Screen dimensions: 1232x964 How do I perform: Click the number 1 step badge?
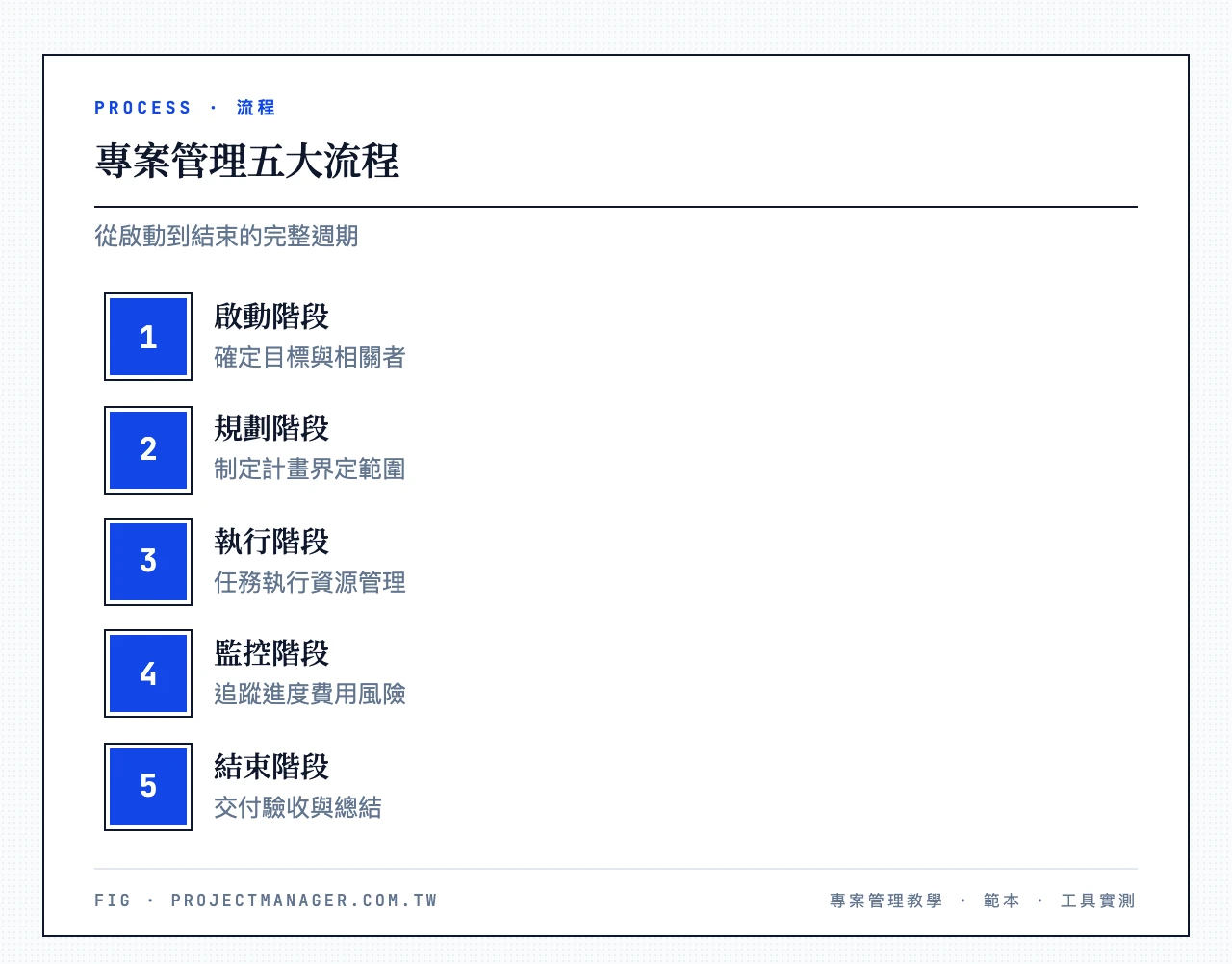coord(148,337)
